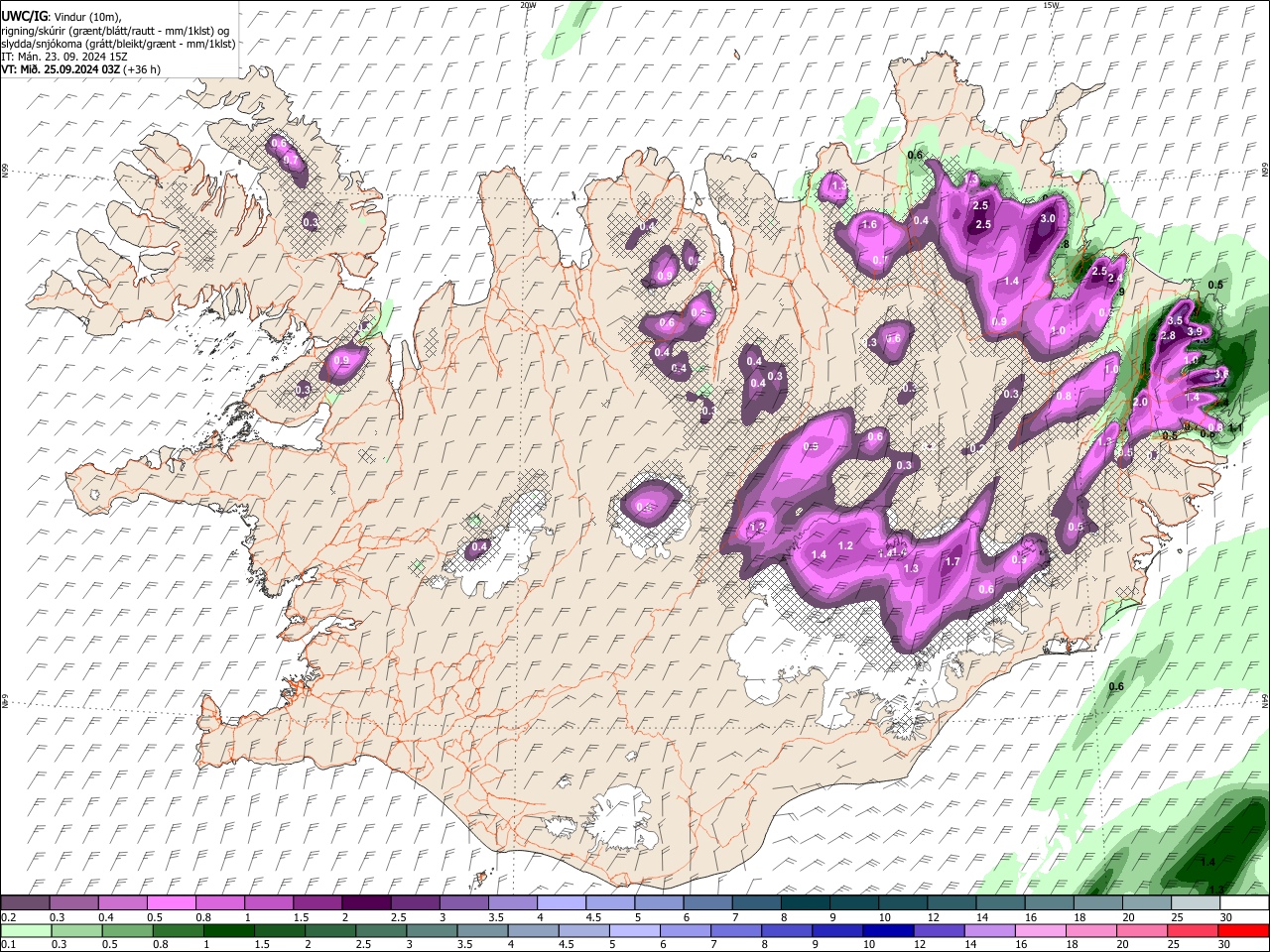Click the '0.4' label in upper legend row
The image size is (1270, 952).
(x=105, y=917)
